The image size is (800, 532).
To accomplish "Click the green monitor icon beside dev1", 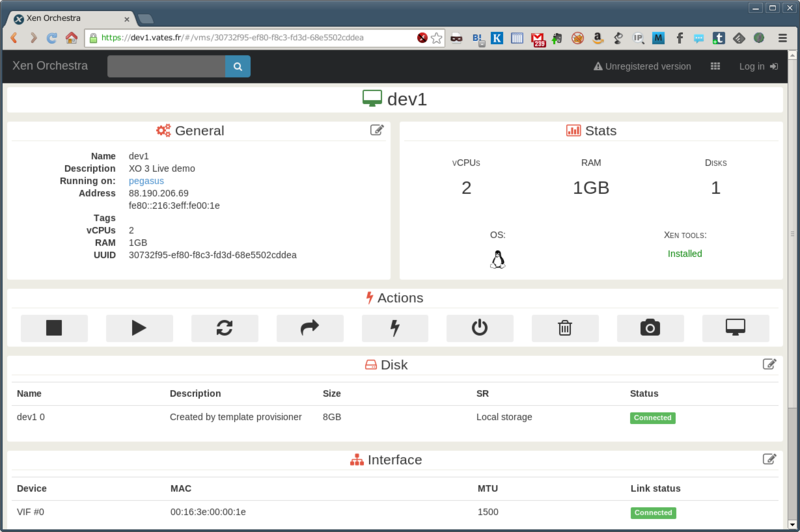I will (x=372, y=98).
